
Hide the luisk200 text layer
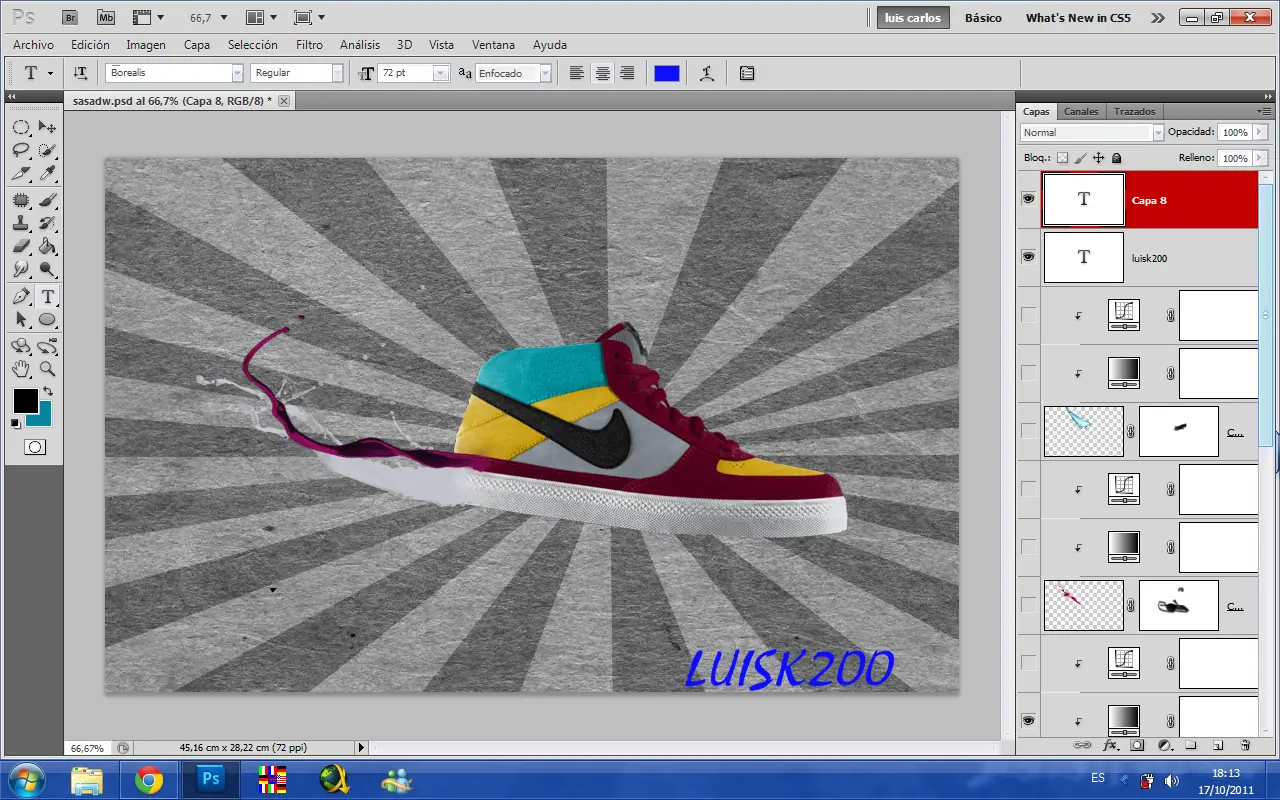1028,257
